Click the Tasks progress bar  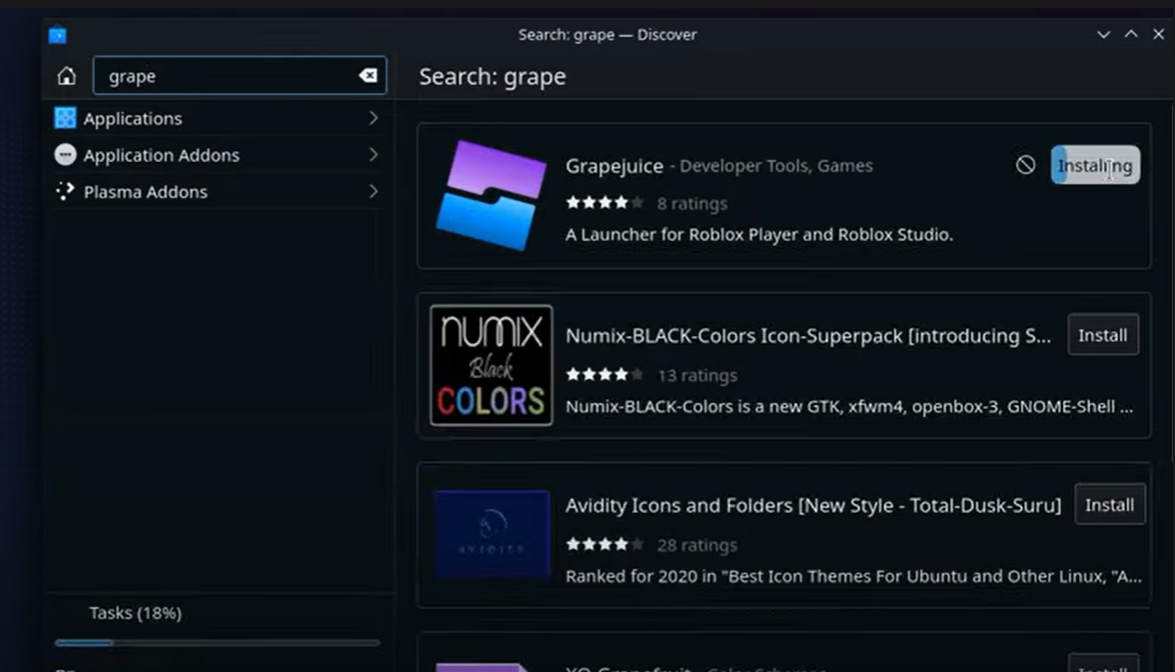click(x=217, y=643)
